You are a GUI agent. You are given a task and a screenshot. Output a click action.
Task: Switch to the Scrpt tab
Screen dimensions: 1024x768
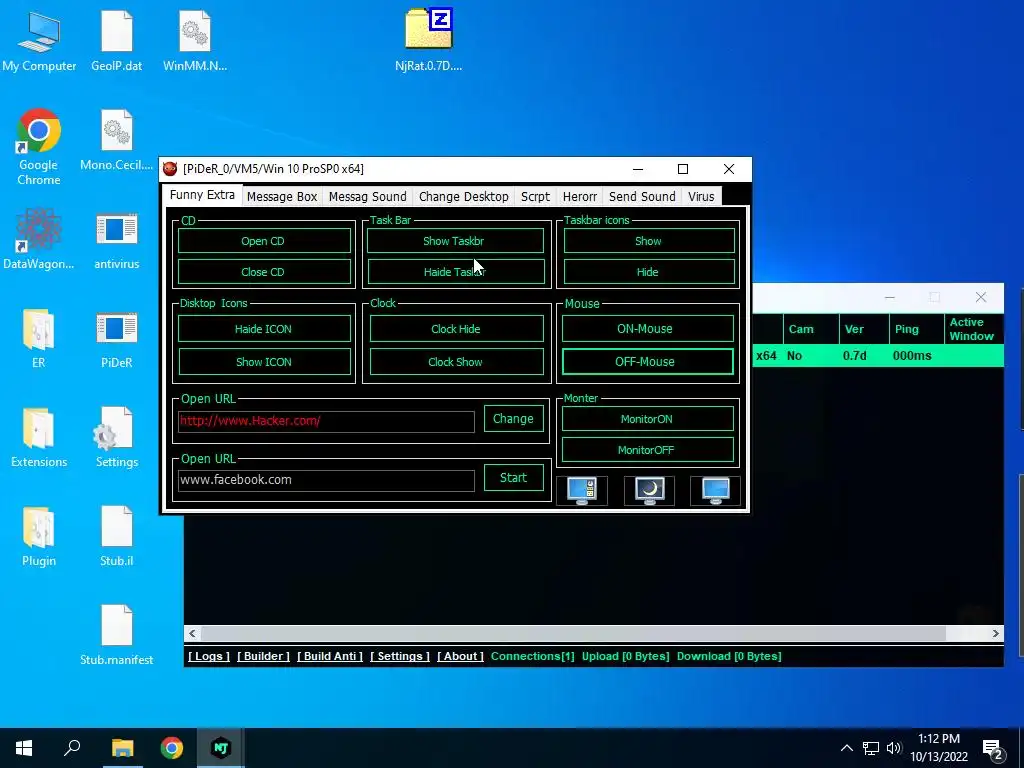pos(535,197)
